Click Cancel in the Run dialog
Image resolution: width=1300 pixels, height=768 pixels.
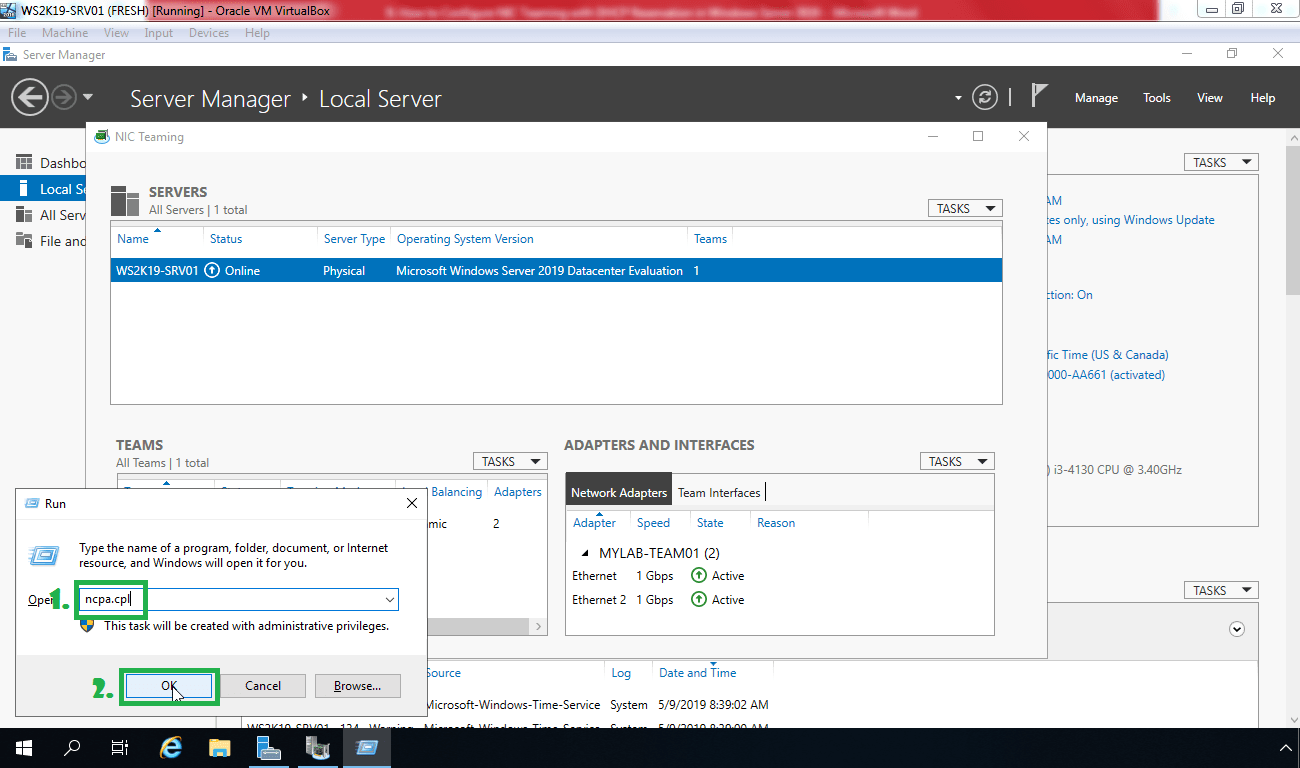(x=263, y=686)
